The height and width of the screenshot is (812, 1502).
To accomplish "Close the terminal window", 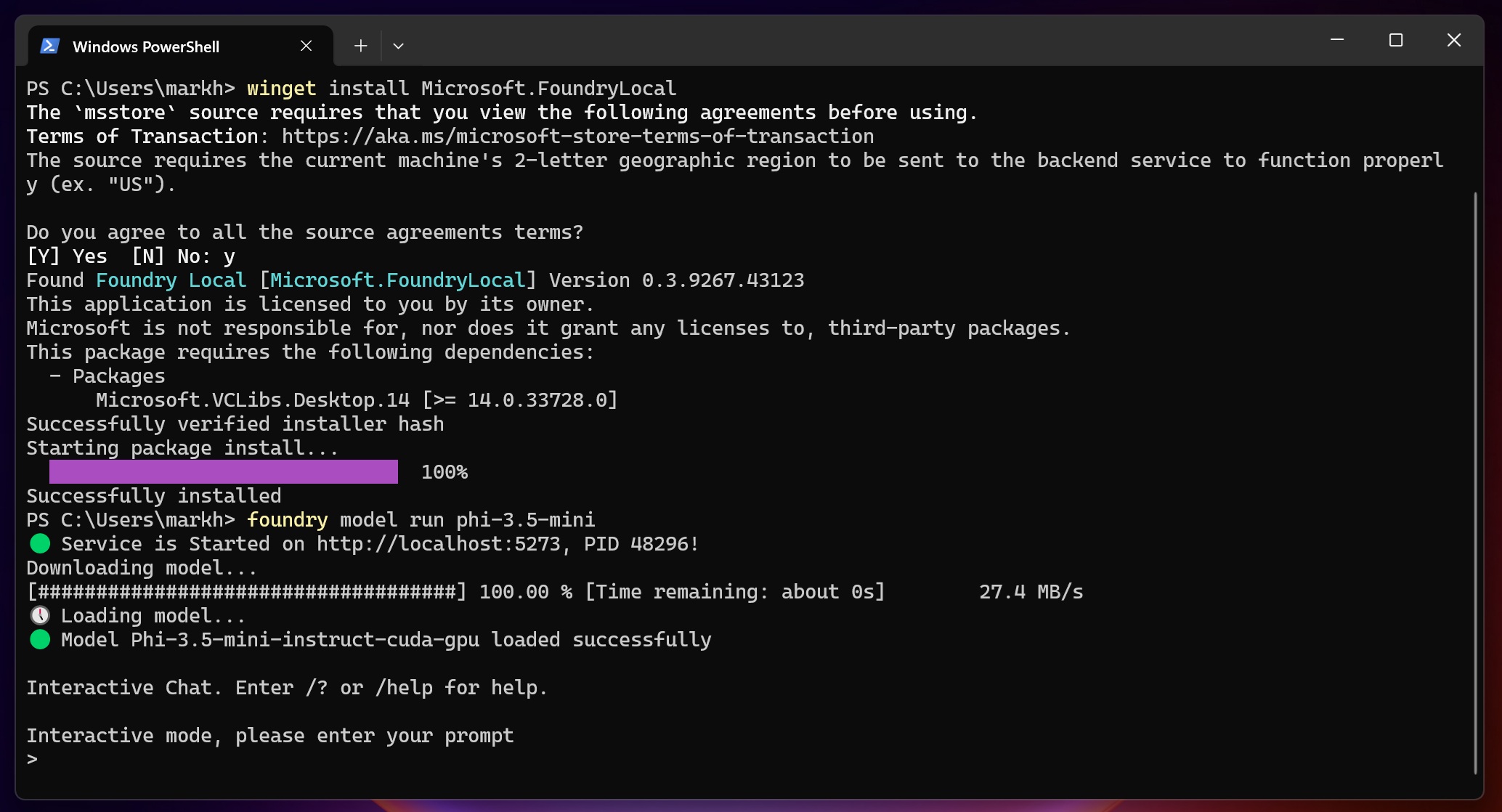I will (x=1453, y=41).
